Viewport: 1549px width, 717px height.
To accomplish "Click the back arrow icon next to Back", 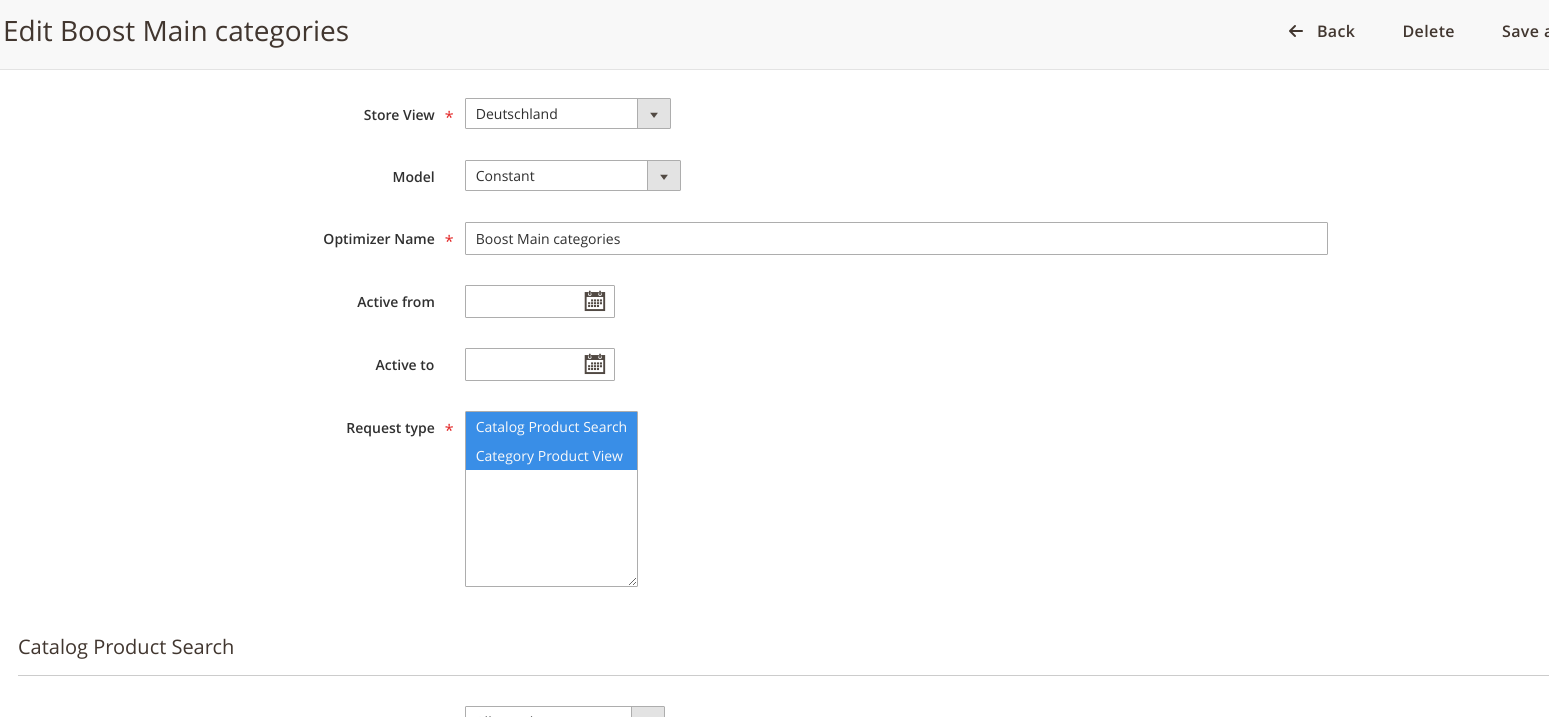I will click(x=1294, y=31).
